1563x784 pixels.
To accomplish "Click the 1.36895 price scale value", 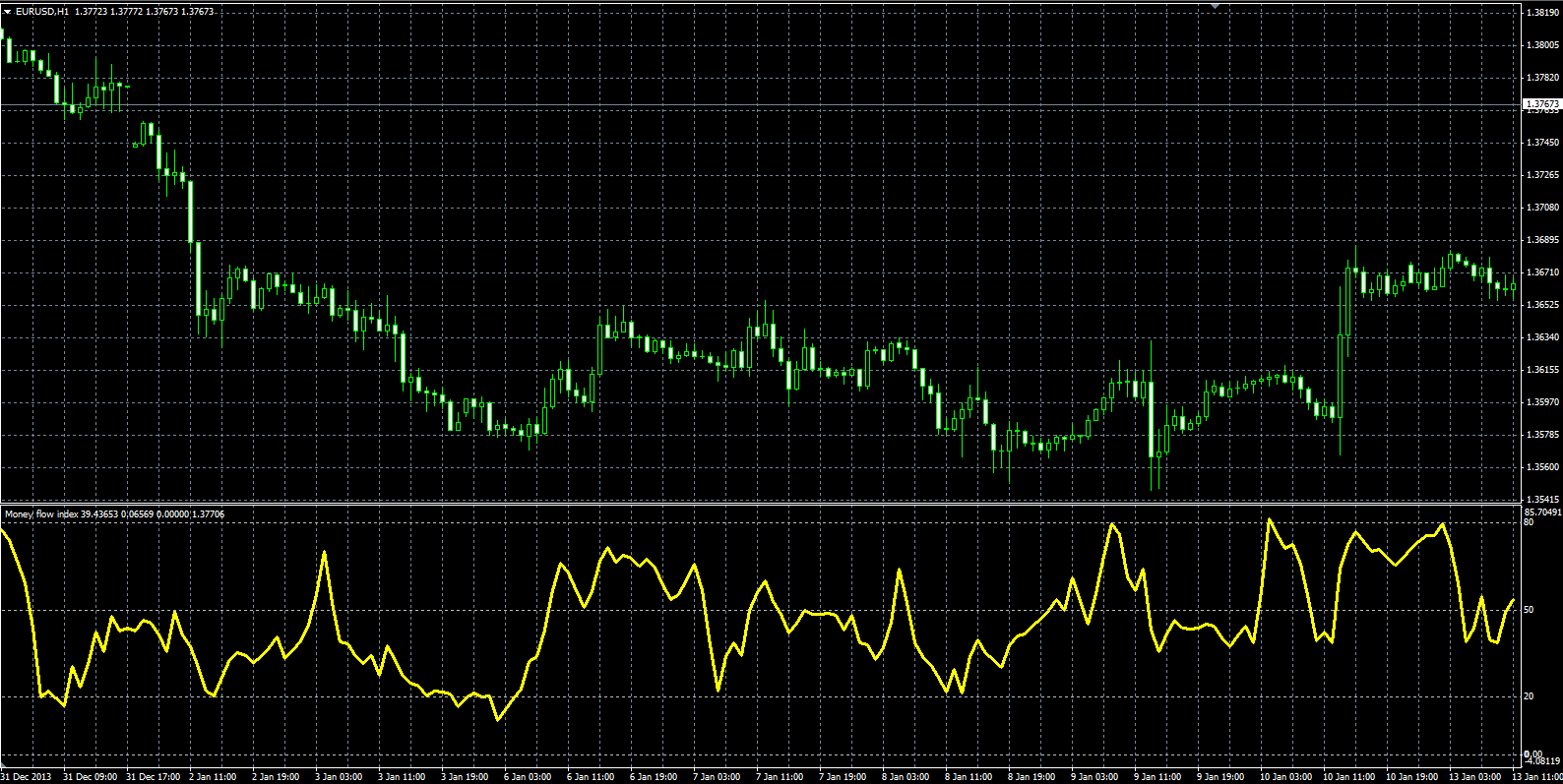I will [1542, 239].
